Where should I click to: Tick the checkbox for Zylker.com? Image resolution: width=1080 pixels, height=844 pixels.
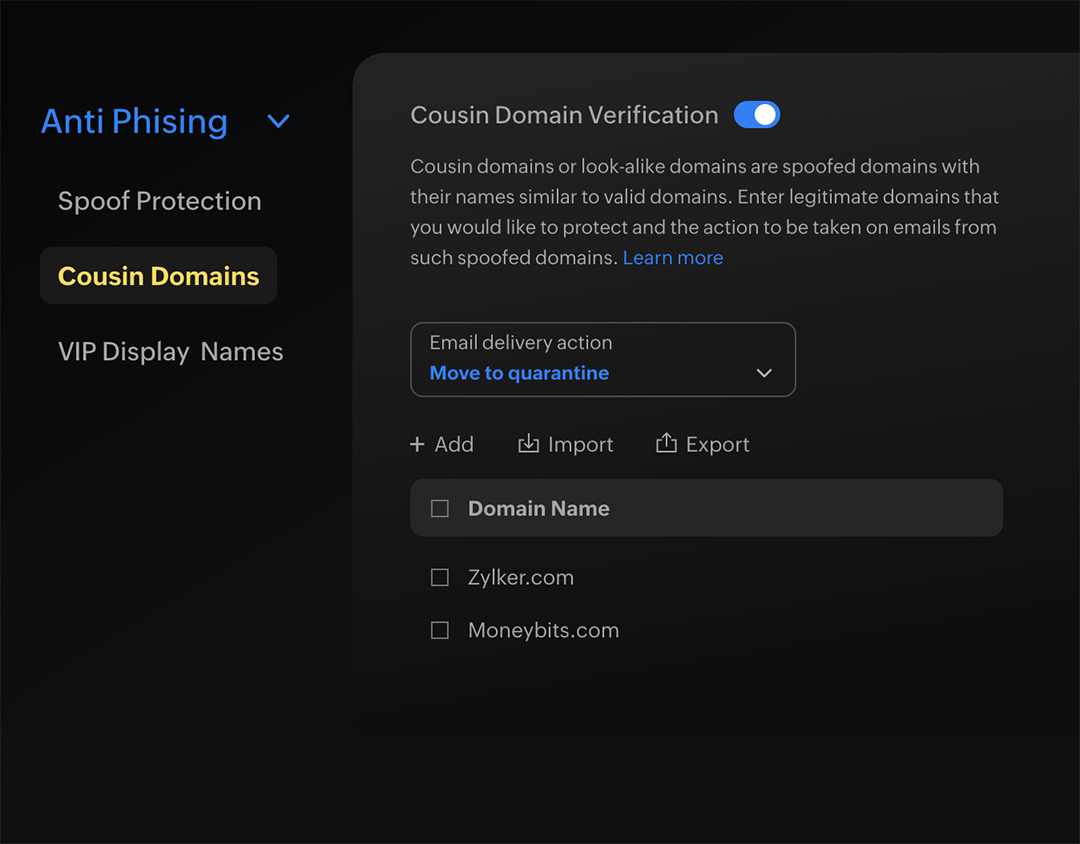(439, 578)
